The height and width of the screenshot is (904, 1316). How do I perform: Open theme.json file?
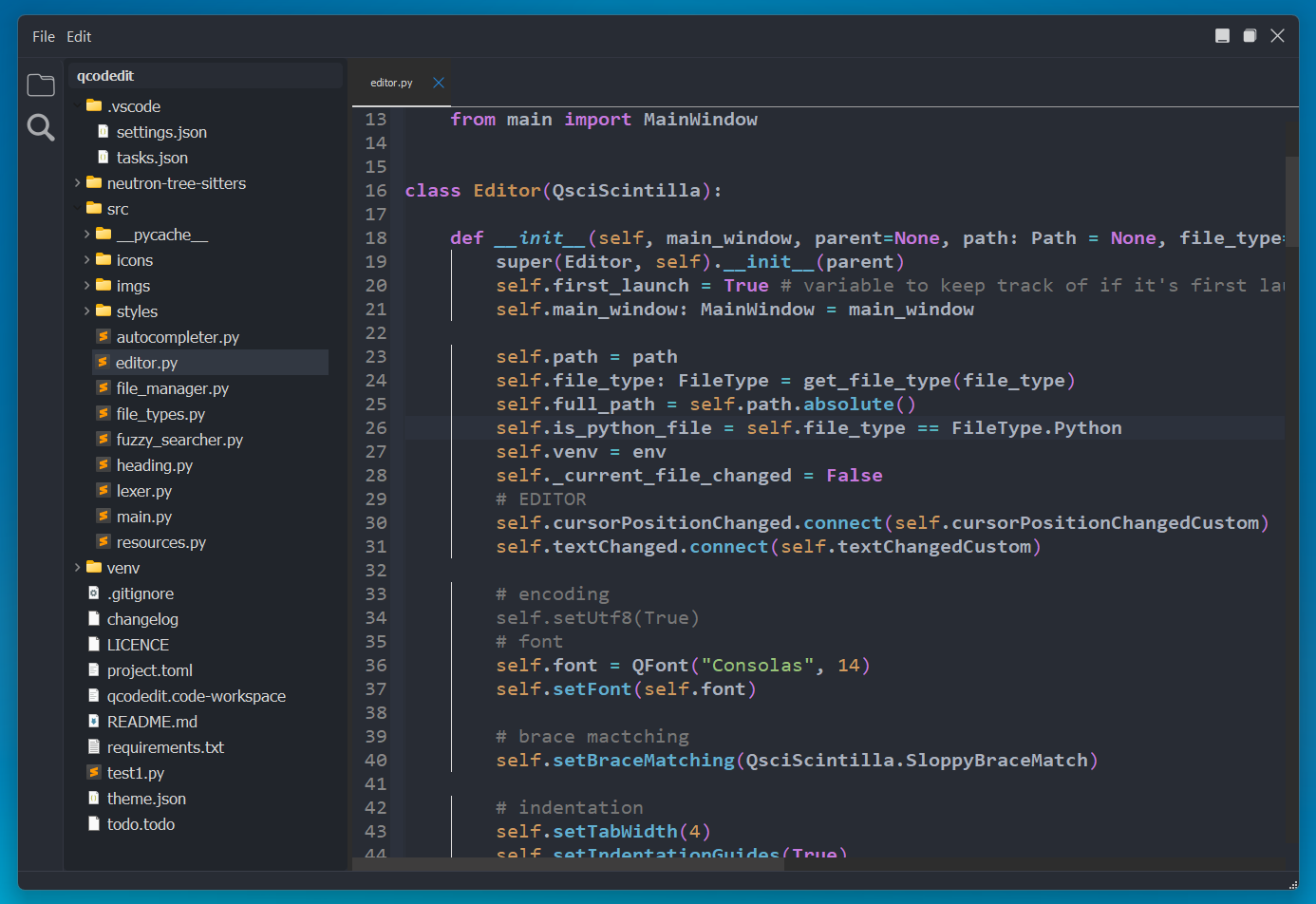point(146,799)
